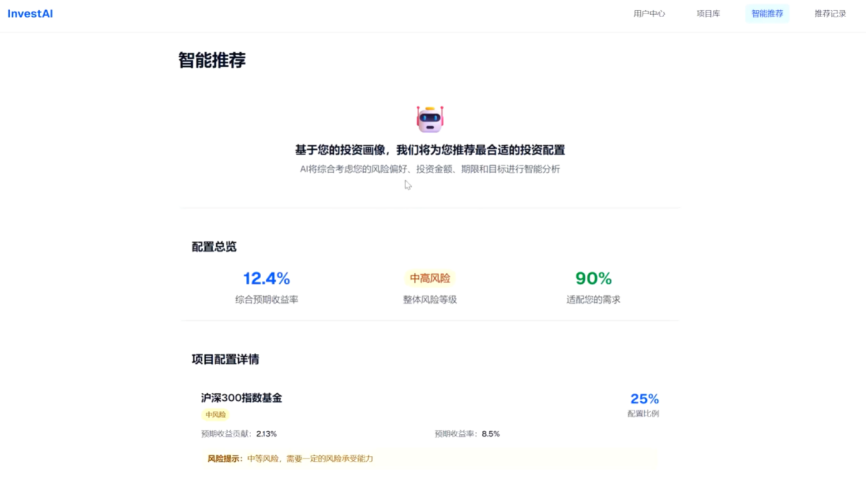Click the 预期收益贡献 2.13% value
The image size is (866, 486).
click(266, 434)
